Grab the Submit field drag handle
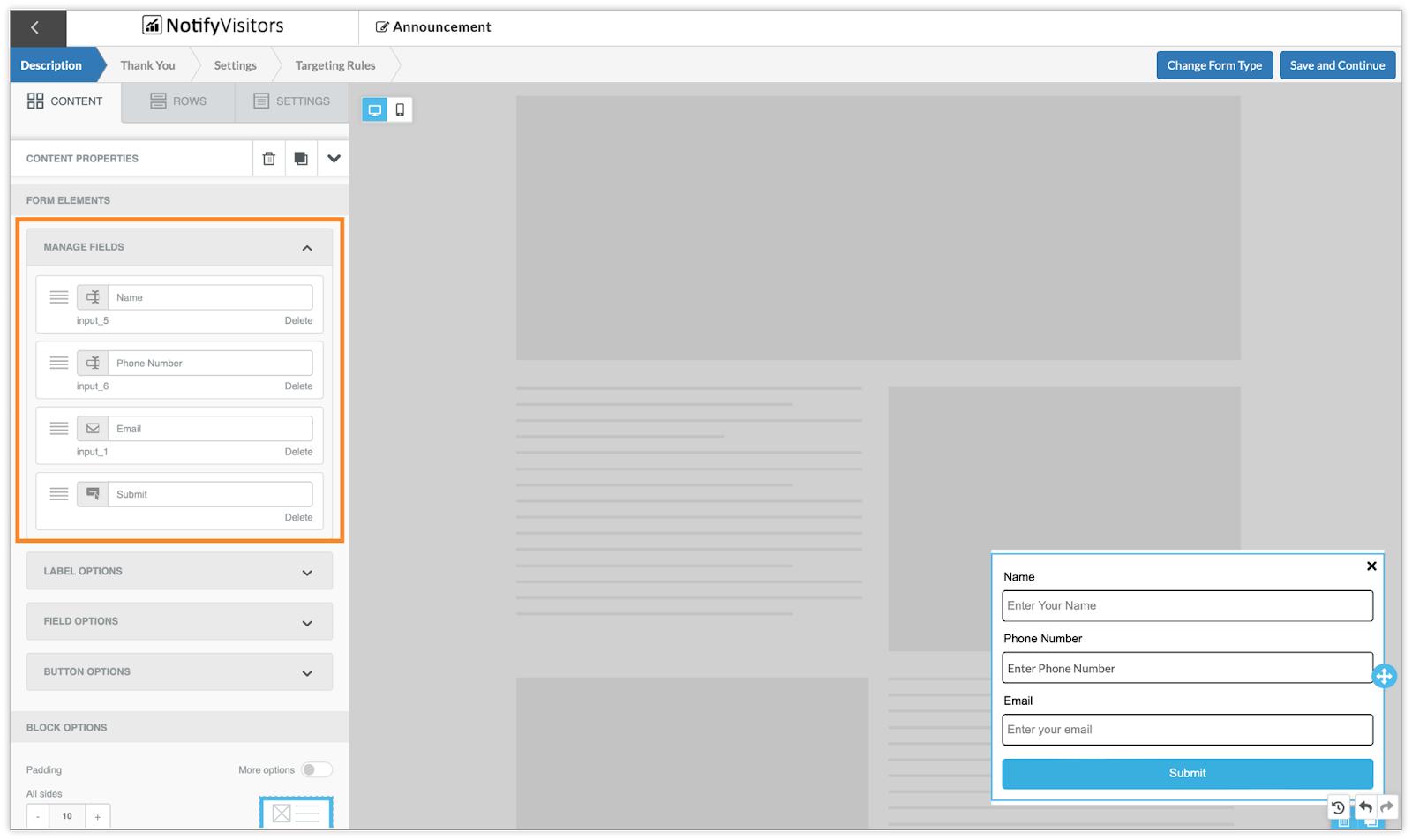 (59, 494)
